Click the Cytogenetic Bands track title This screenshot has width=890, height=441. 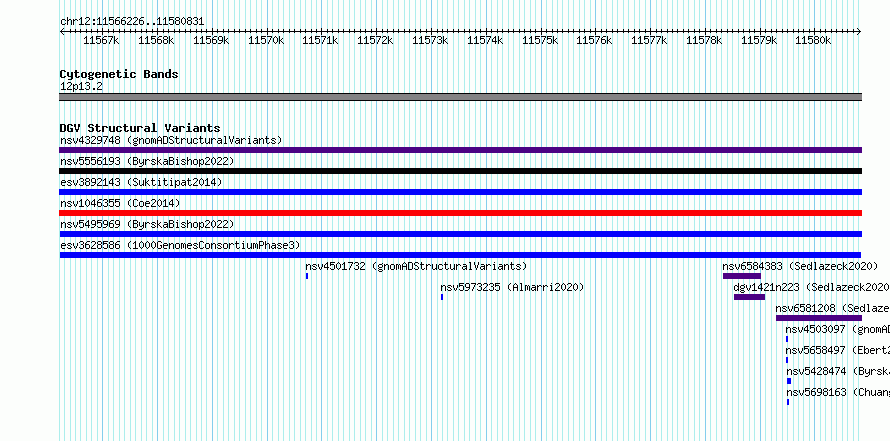point(119,74)
